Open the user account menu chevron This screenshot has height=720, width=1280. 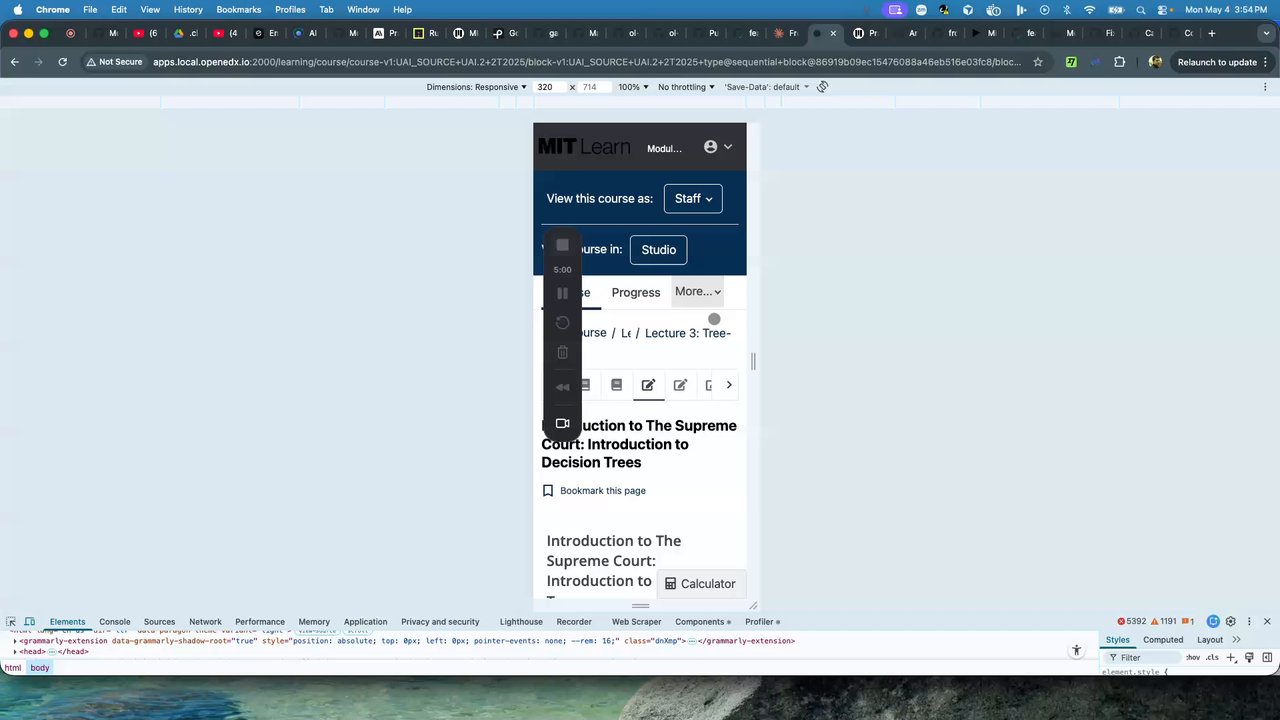point(728,147)
